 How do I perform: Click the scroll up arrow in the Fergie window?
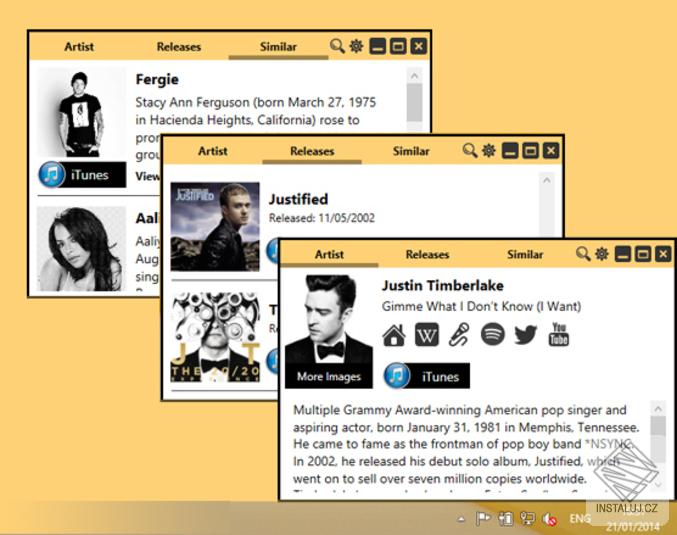pyautogui.click(x=414, y=76)
